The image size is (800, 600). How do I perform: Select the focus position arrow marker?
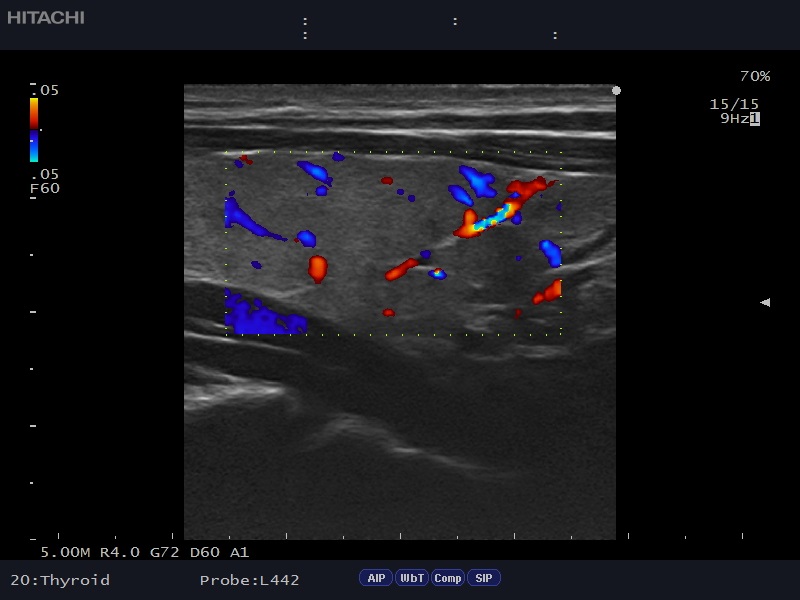coord(765,302)
